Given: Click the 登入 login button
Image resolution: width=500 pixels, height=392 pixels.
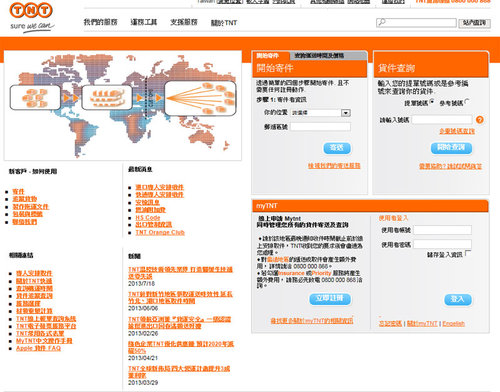Looking at the screenshot, I should (458, 299).
